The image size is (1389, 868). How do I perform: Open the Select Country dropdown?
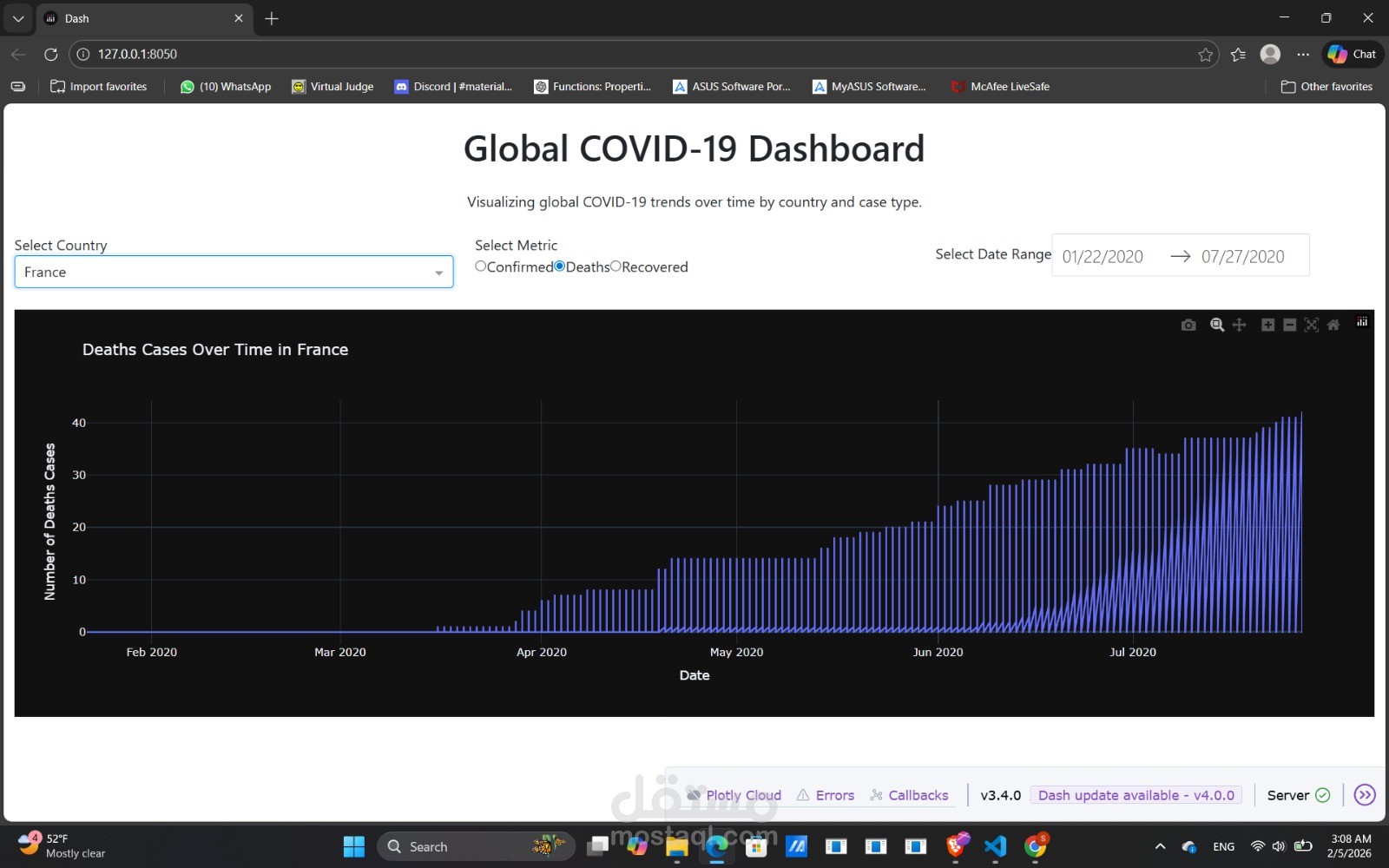tap(234, 272)
